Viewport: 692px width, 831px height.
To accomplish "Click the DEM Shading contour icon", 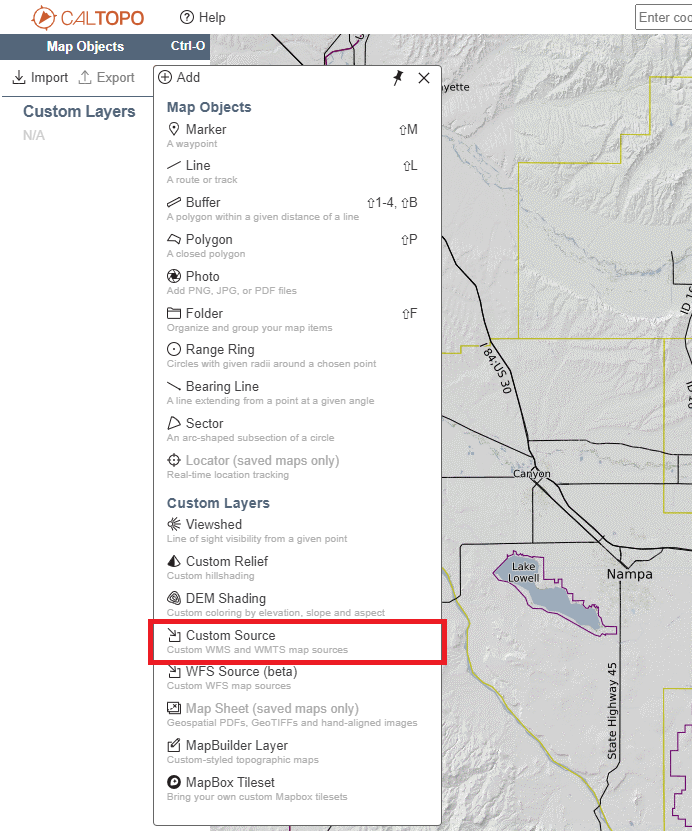I will (x=173, y=598).
